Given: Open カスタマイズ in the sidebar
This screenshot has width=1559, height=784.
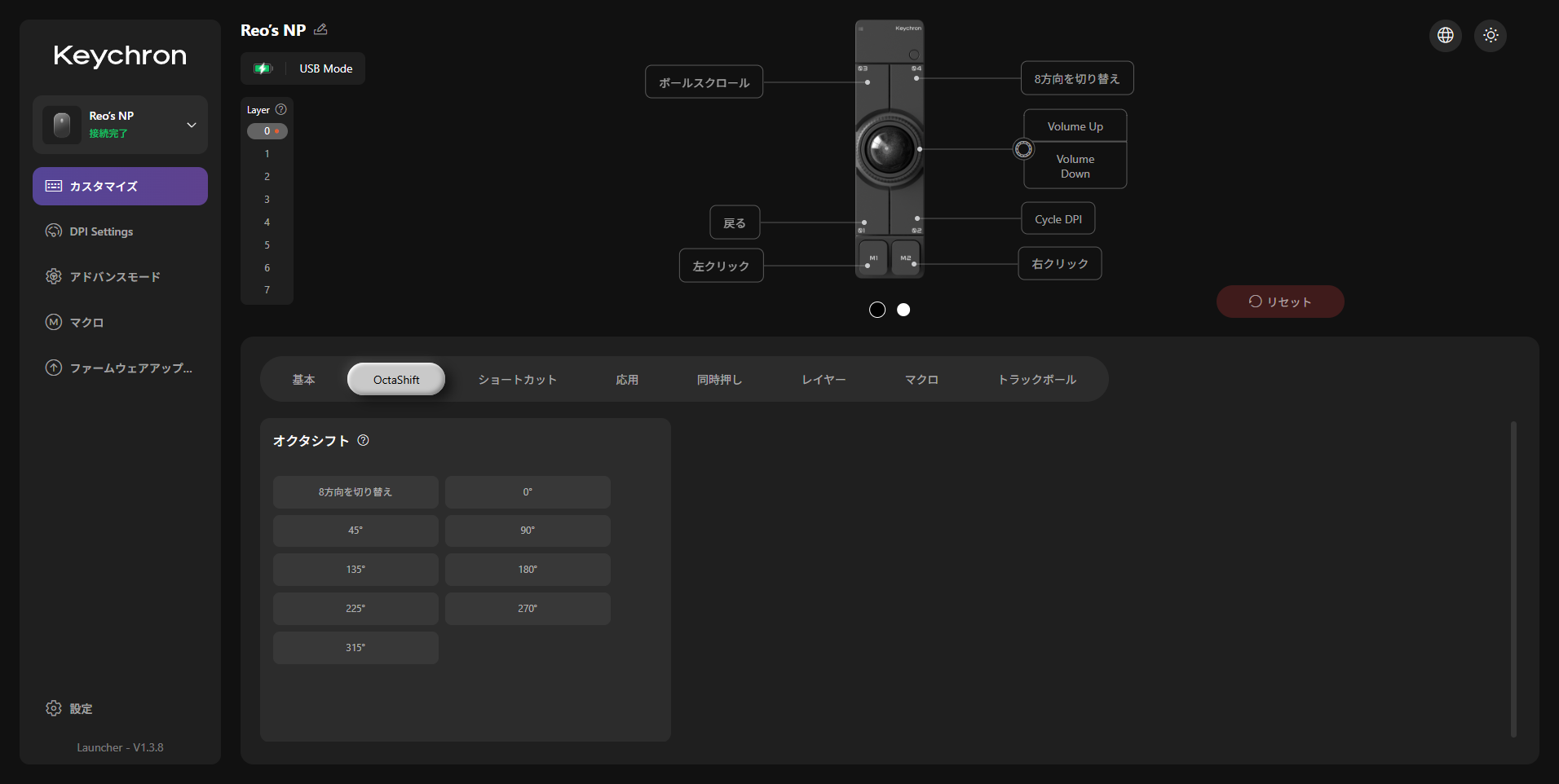Looking at the screenshot, I should pos(120,186).
